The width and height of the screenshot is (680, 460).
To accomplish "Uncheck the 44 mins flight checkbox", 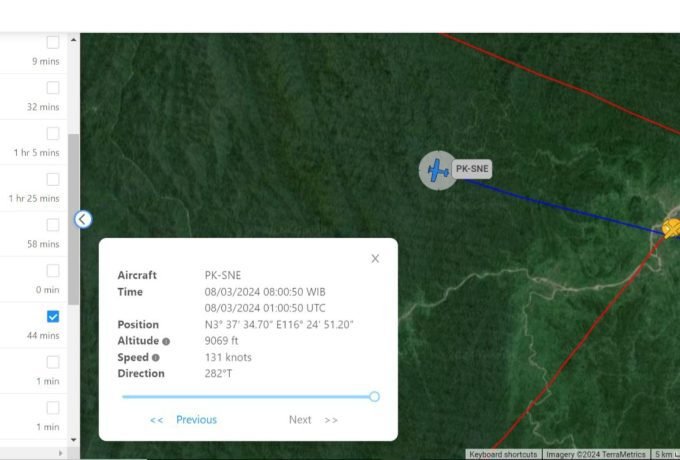I will coord(53,317).
